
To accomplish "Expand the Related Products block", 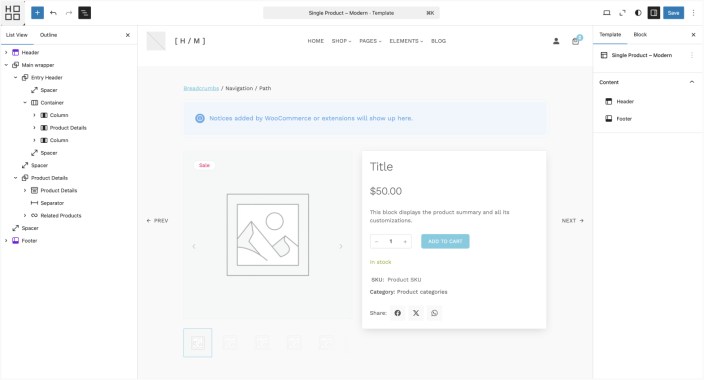I will 25,216.
